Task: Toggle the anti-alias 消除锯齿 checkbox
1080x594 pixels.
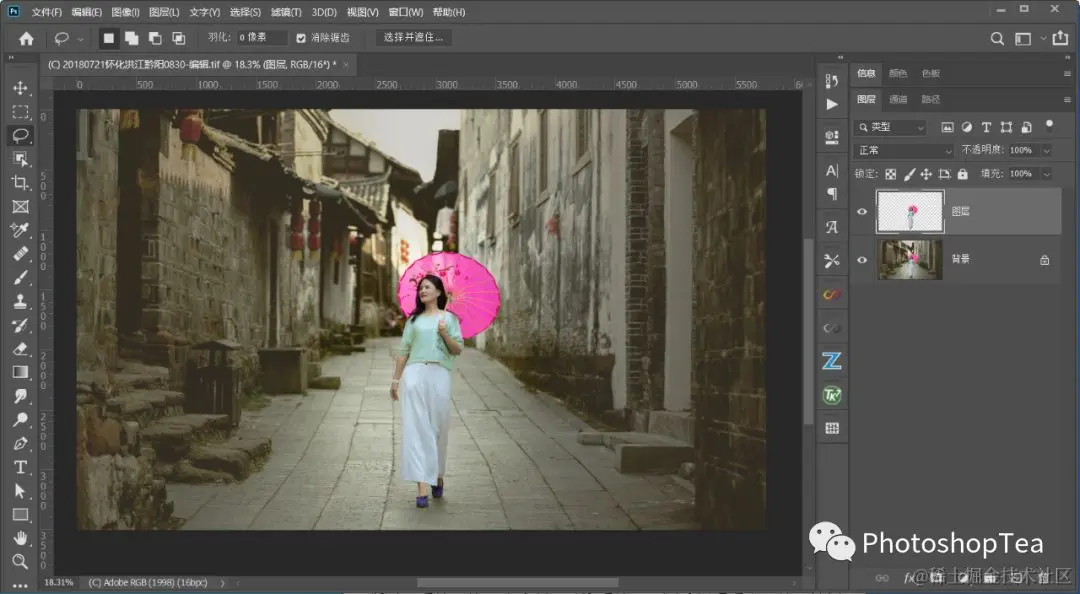Action: (x=301, y=38)
